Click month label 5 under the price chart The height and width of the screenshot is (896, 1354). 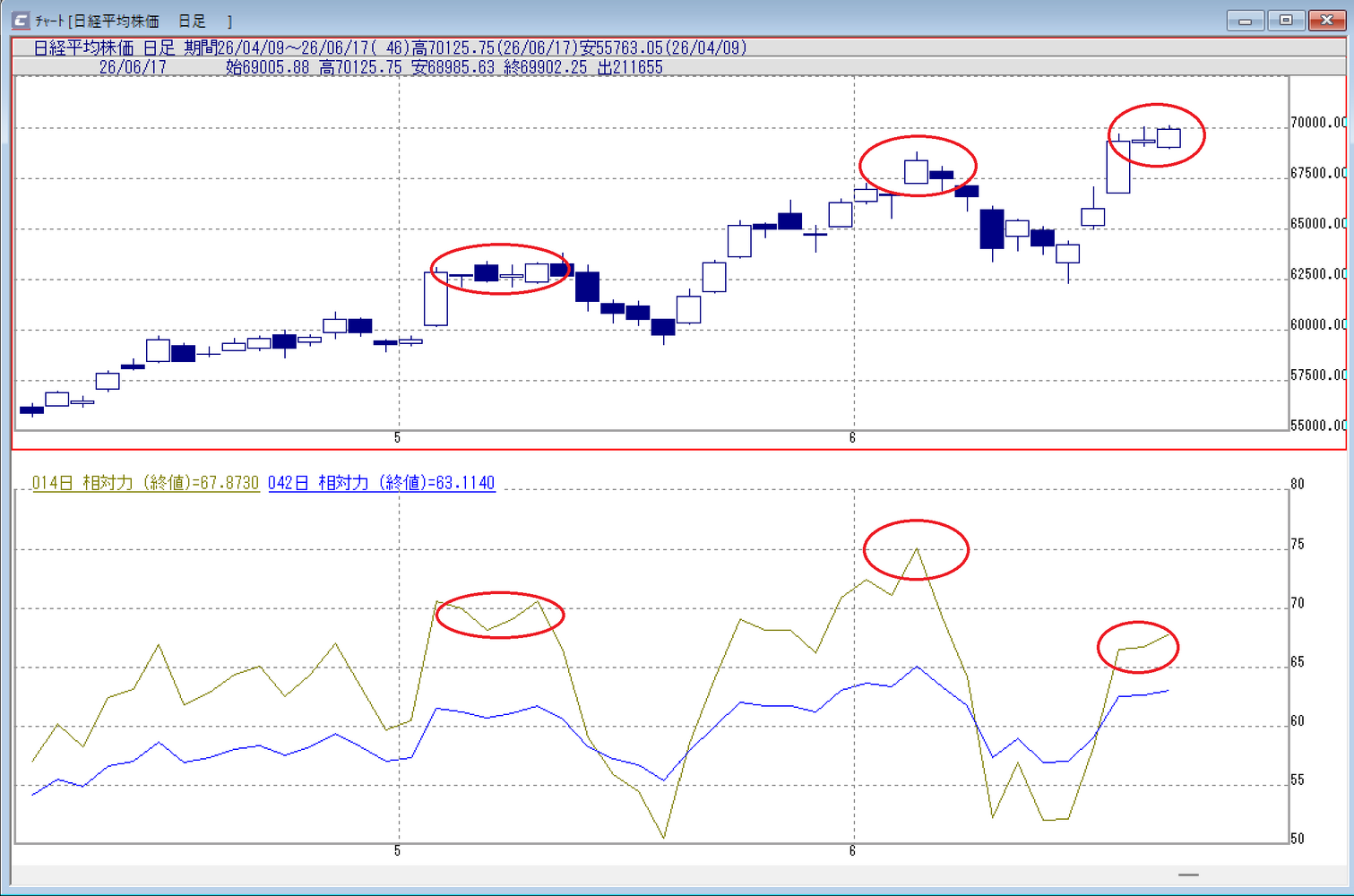click(x=398, y=438)
